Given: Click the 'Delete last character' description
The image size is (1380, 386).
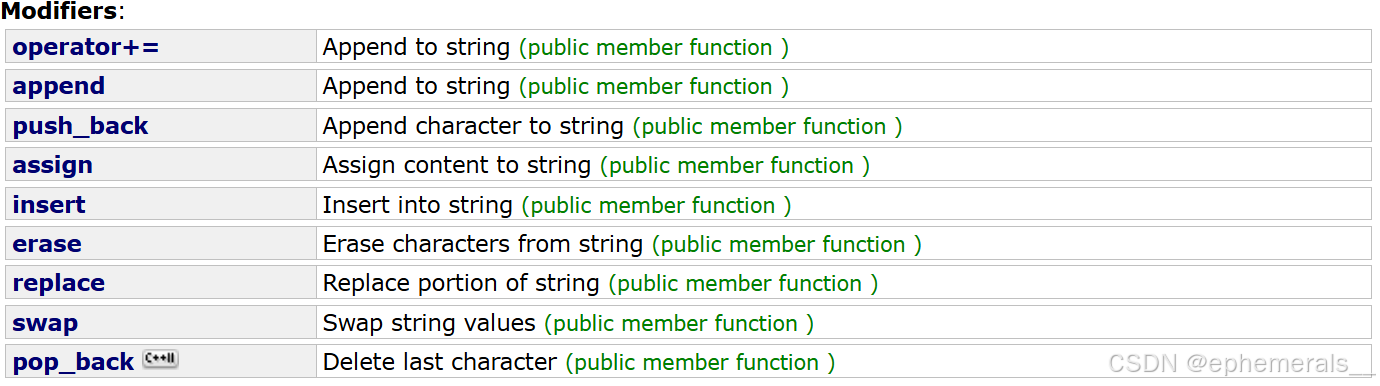Looking at the screenshot, I should point(439,362).
